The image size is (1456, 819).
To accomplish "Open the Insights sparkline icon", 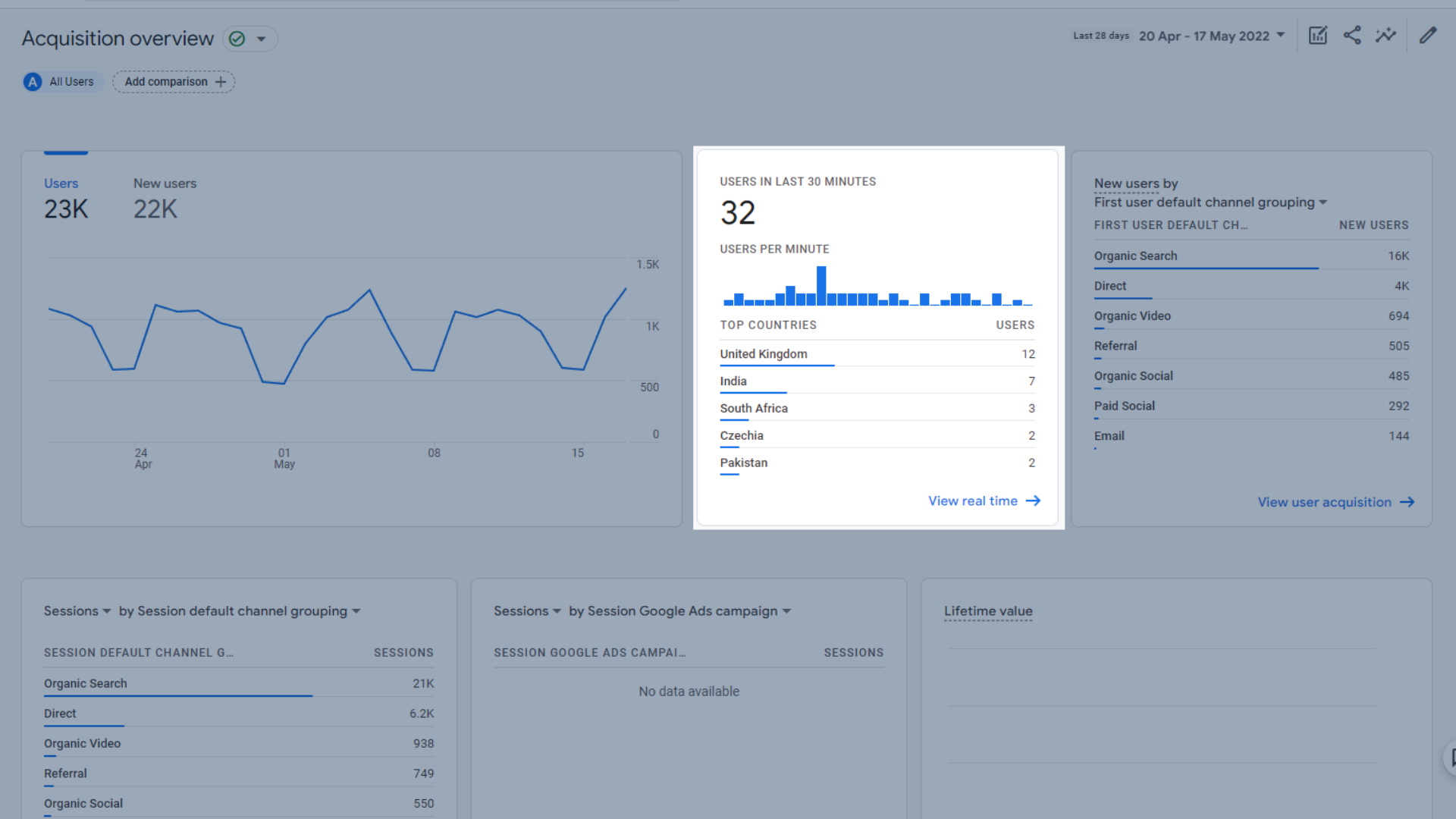I will [x=1385, y=36].
